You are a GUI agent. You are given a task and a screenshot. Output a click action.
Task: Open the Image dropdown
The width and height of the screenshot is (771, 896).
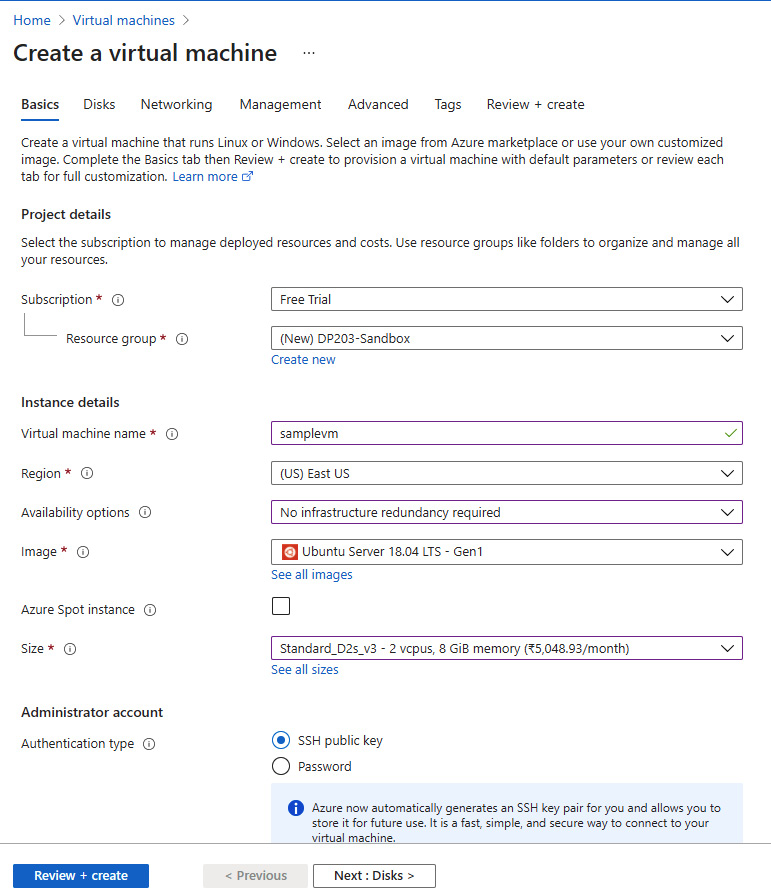tap(507, 552)
